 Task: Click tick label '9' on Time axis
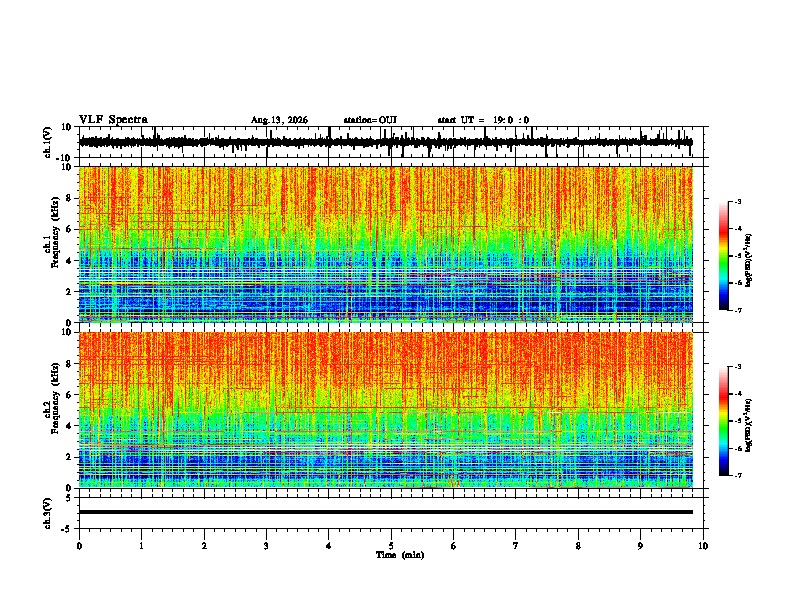pos(640,546)
